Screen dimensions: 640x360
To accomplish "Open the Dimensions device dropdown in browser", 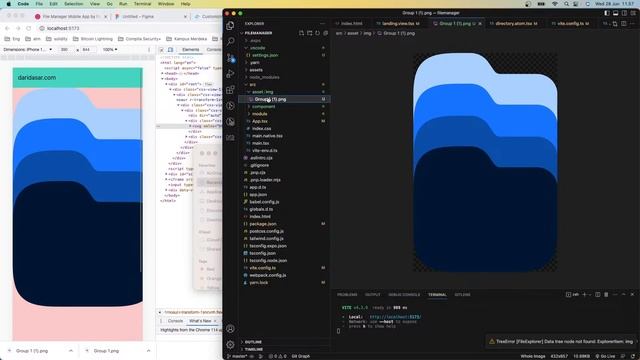I will [x=28, y=49].
